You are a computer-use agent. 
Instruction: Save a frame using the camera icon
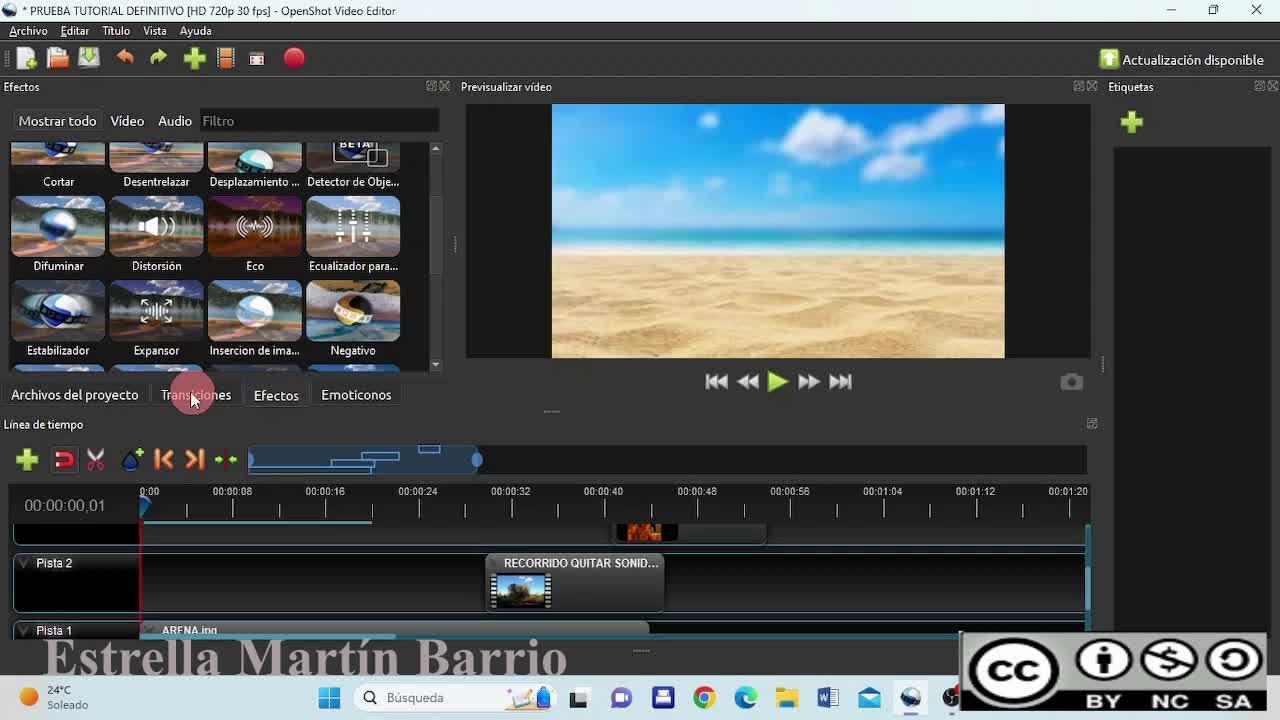pyautogui.click(x=1071, y=382)
